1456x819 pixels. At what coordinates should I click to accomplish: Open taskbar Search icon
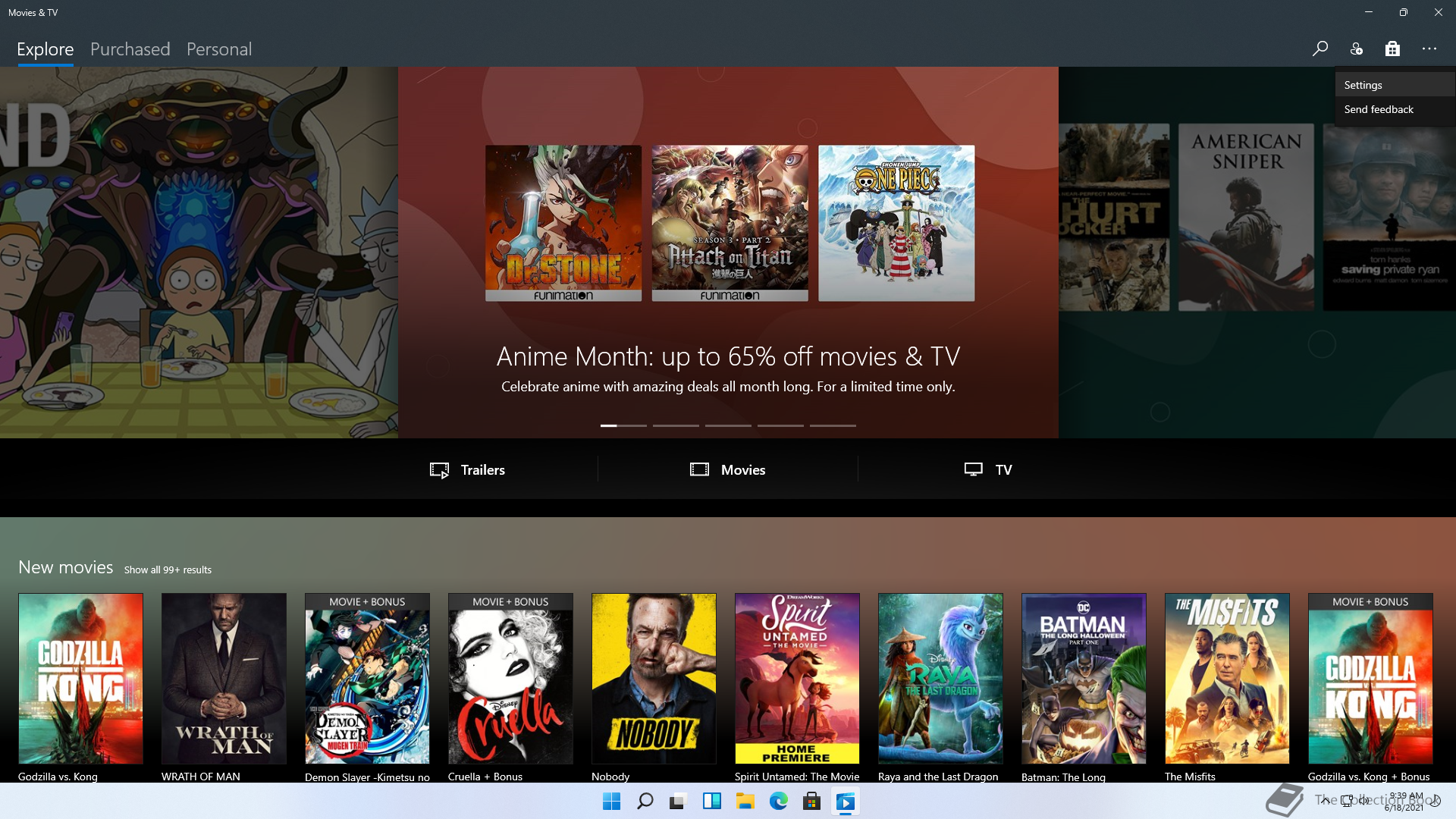click(x=645, y=802)
